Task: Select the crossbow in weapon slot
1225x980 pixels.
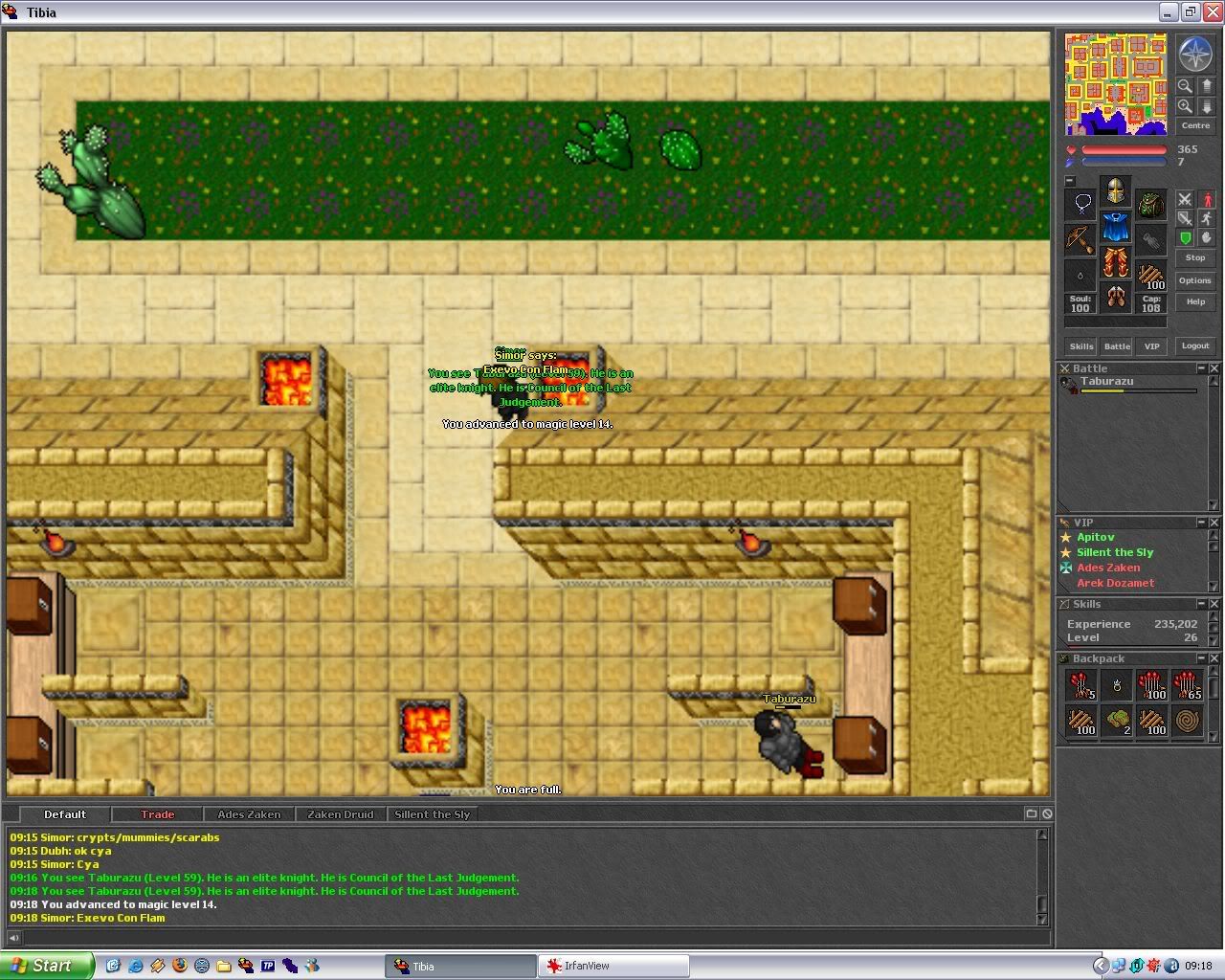Action: [1080, 239]
